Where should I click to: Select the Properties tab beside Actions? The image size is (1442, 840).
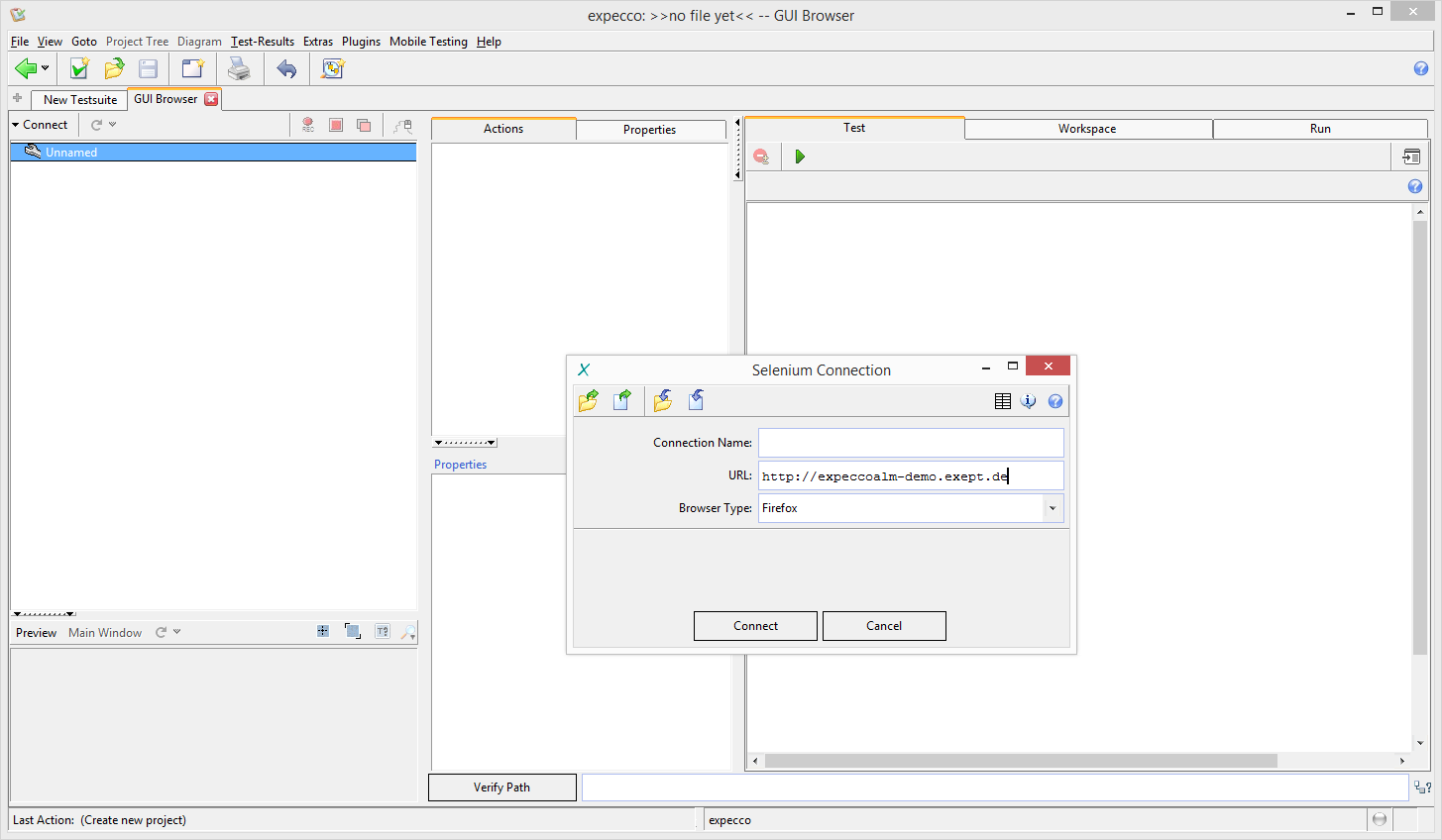(x=649, y=130)
